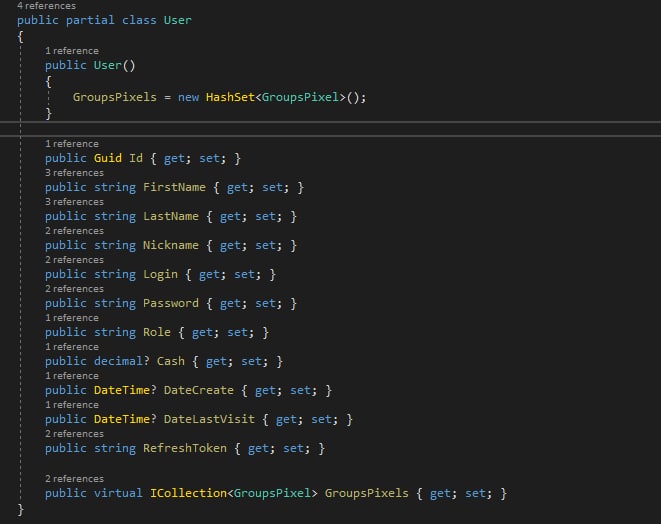
Task: Click GroupsPixel inside the ICollection generic argument
Action: click(272, 493)
